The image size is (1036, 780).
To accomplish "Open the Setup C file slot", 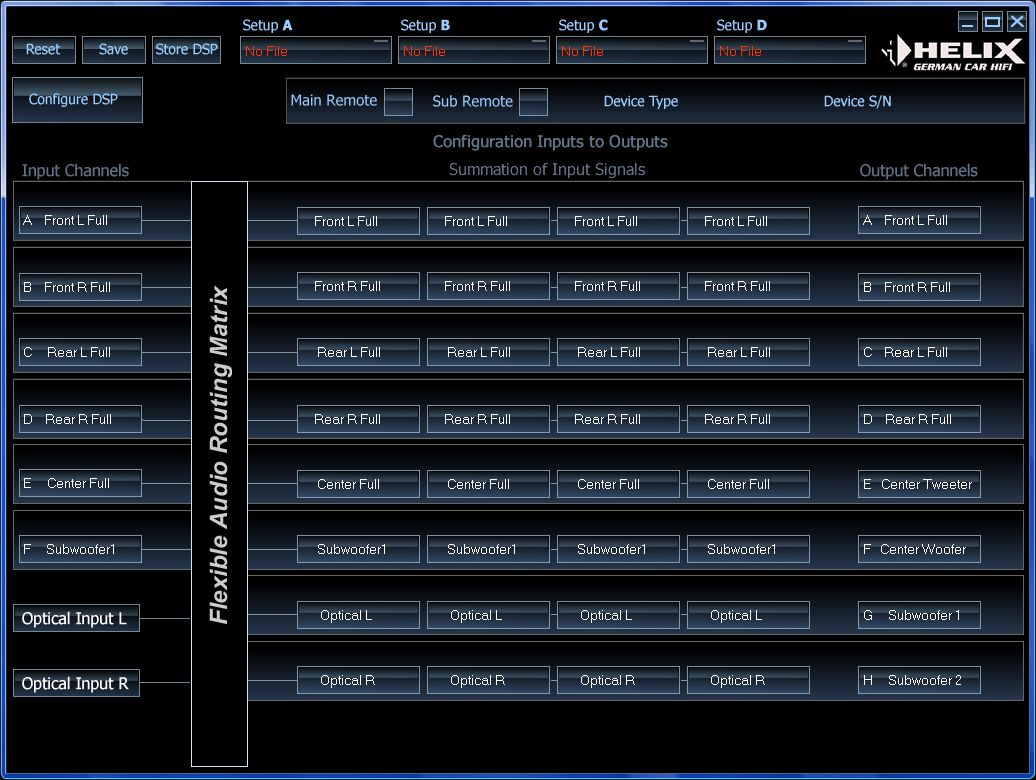I will pos(631,51).
